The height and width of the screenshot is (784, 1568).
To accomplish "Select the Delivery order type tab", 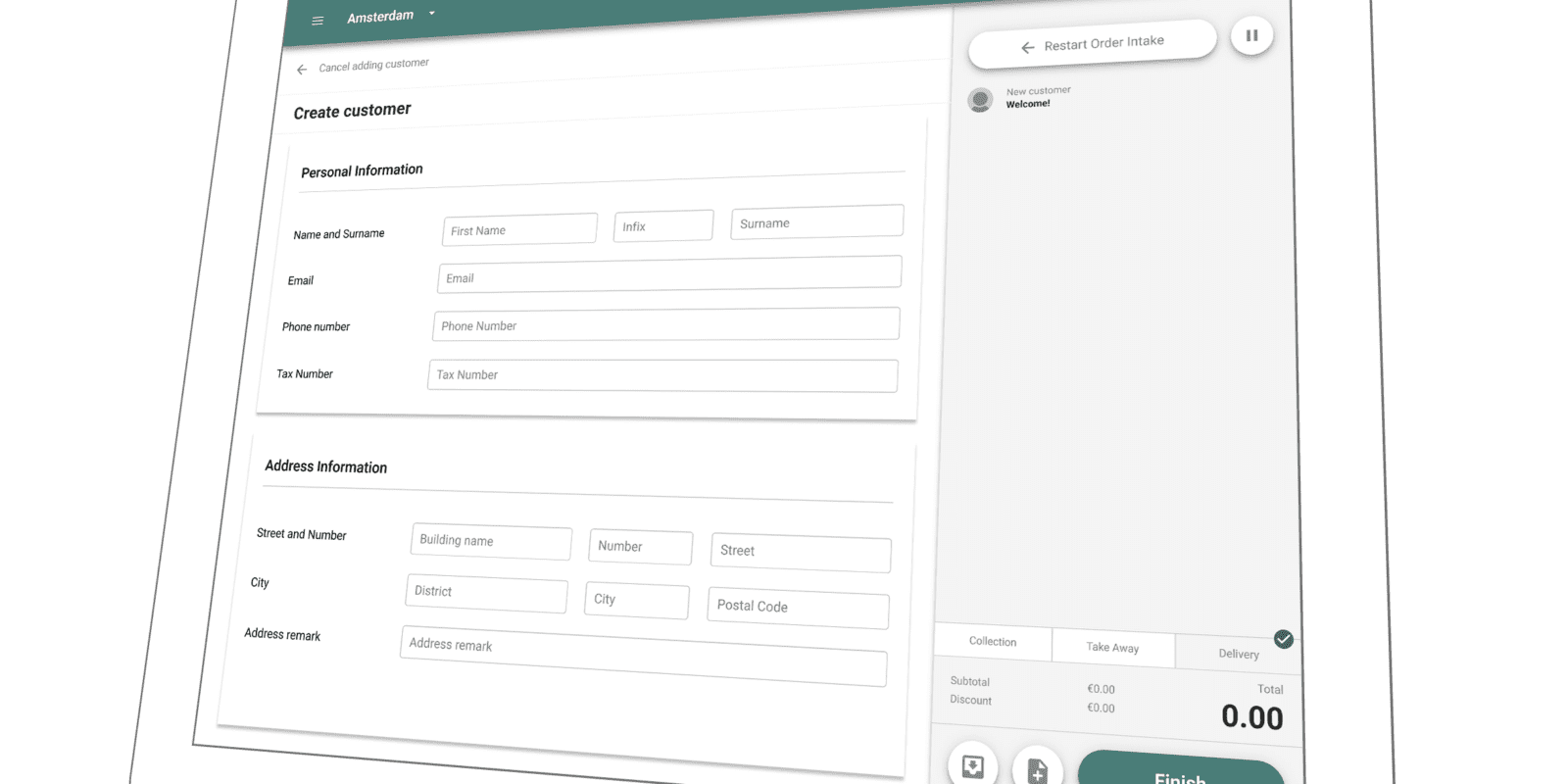I will click(1238, 654).
